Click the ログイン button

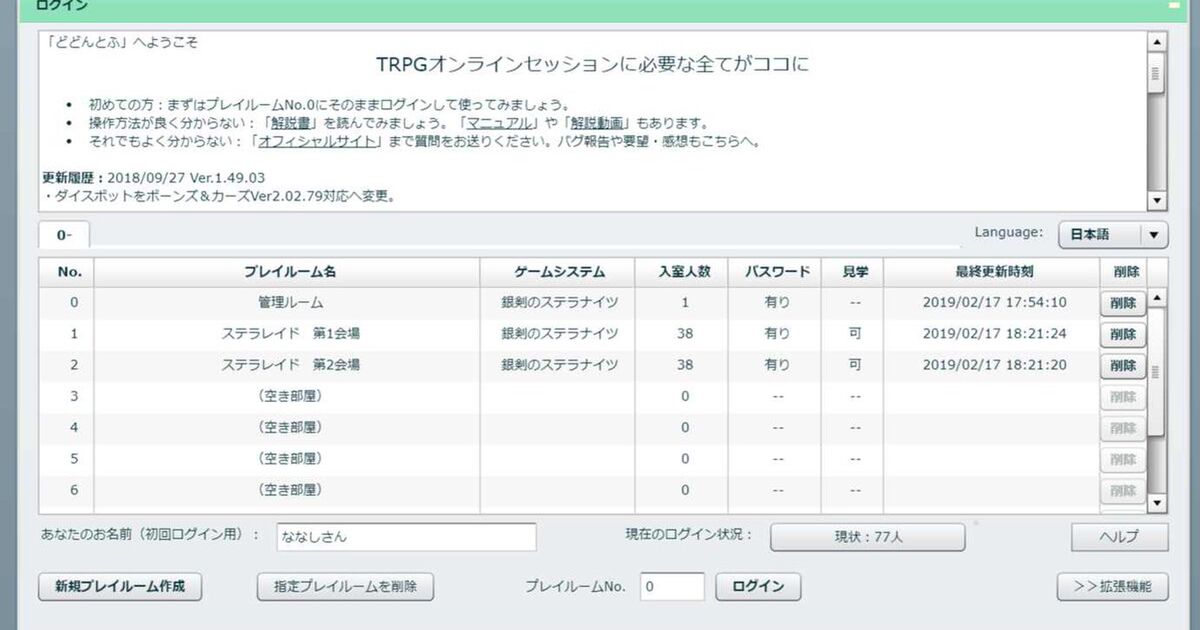click(758, 587)
